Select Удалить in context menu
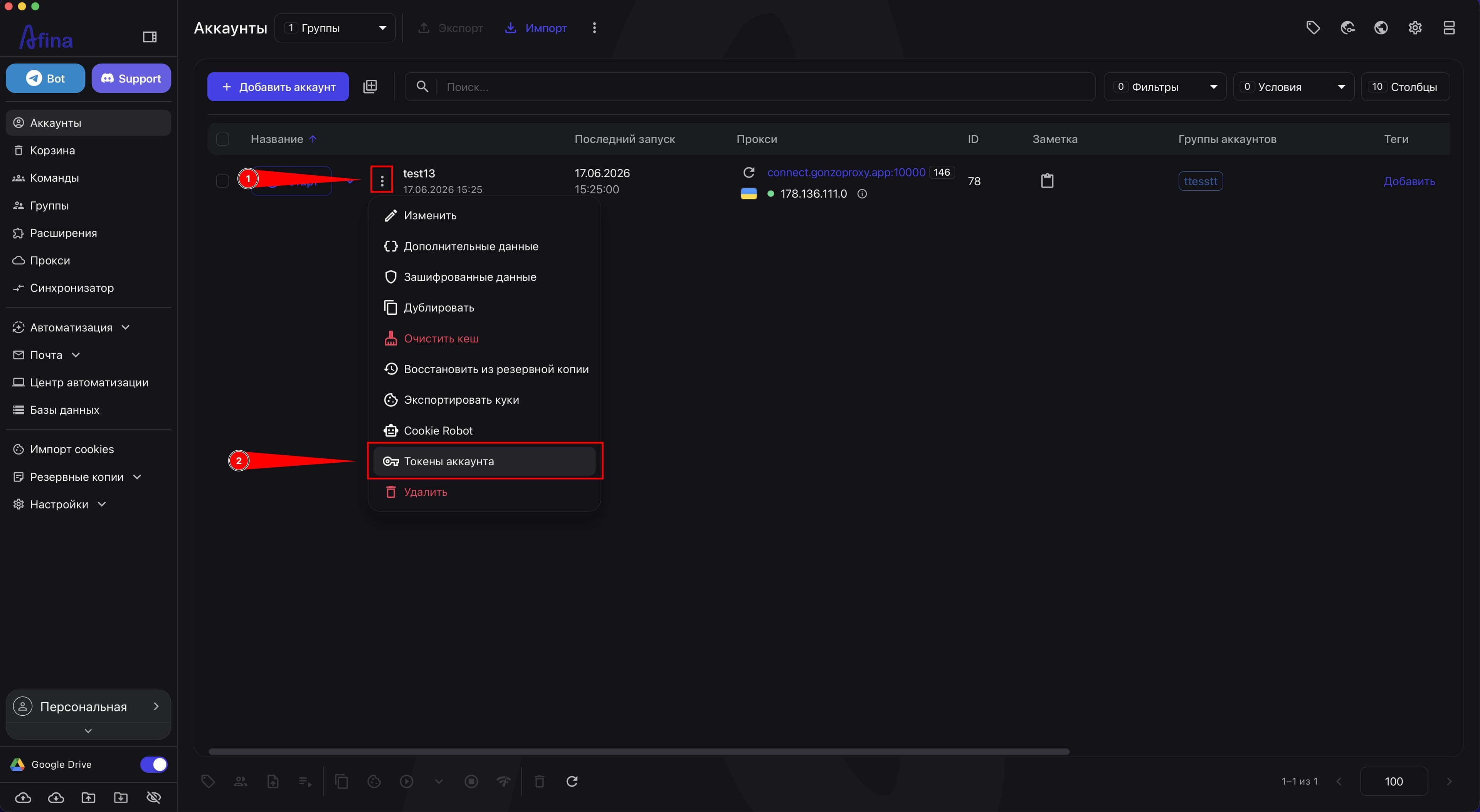The image size is (1480, 812). pyautogui.click(x=484, y=492)
